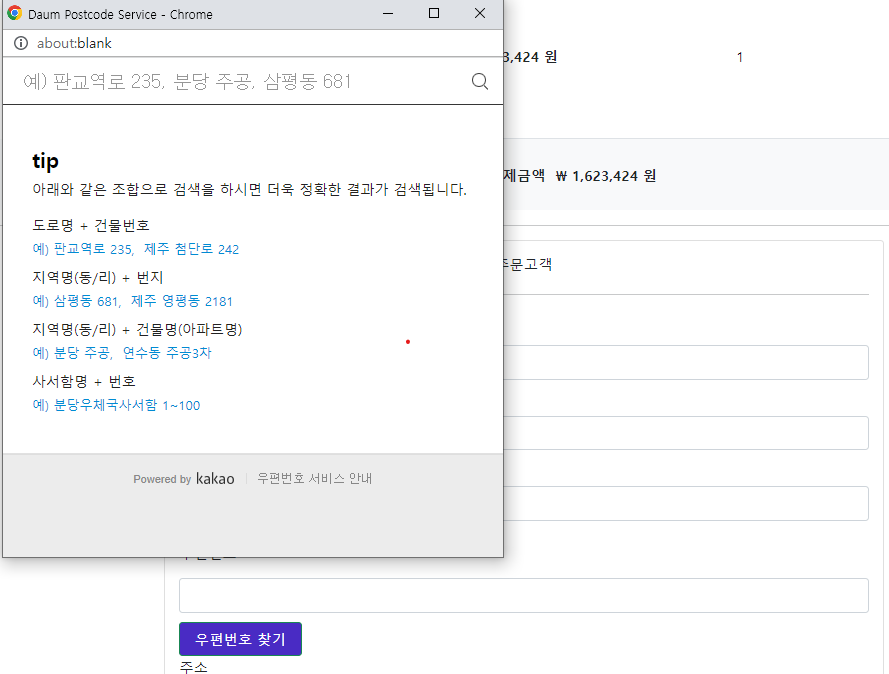889x674 pixels.
Task: Click the Chrome logo in popup title bar
Action: 15,14
